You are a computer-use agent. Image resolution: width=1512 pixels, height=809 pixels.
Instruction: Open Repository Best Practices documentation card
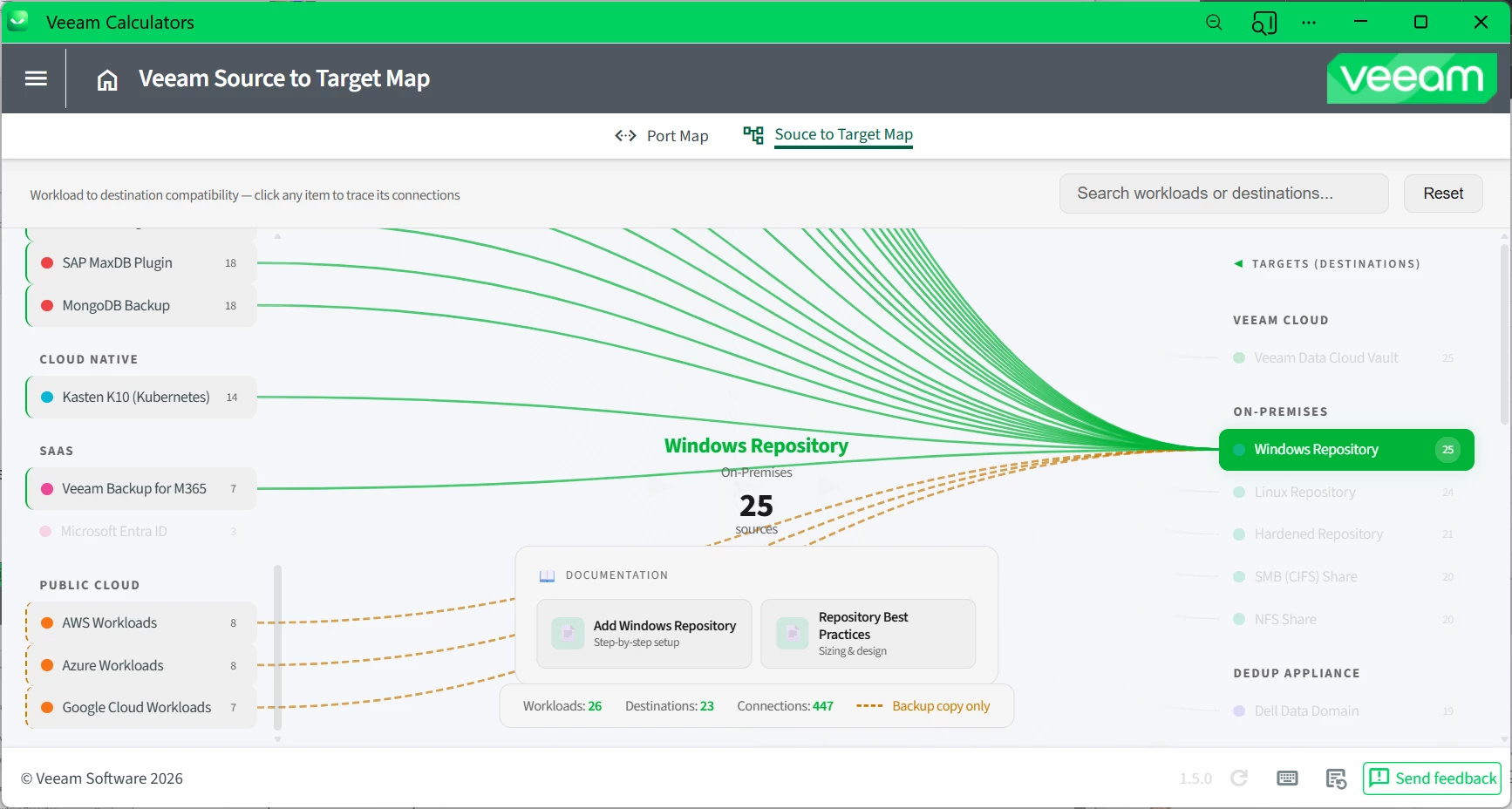click(x=868, y=634)
